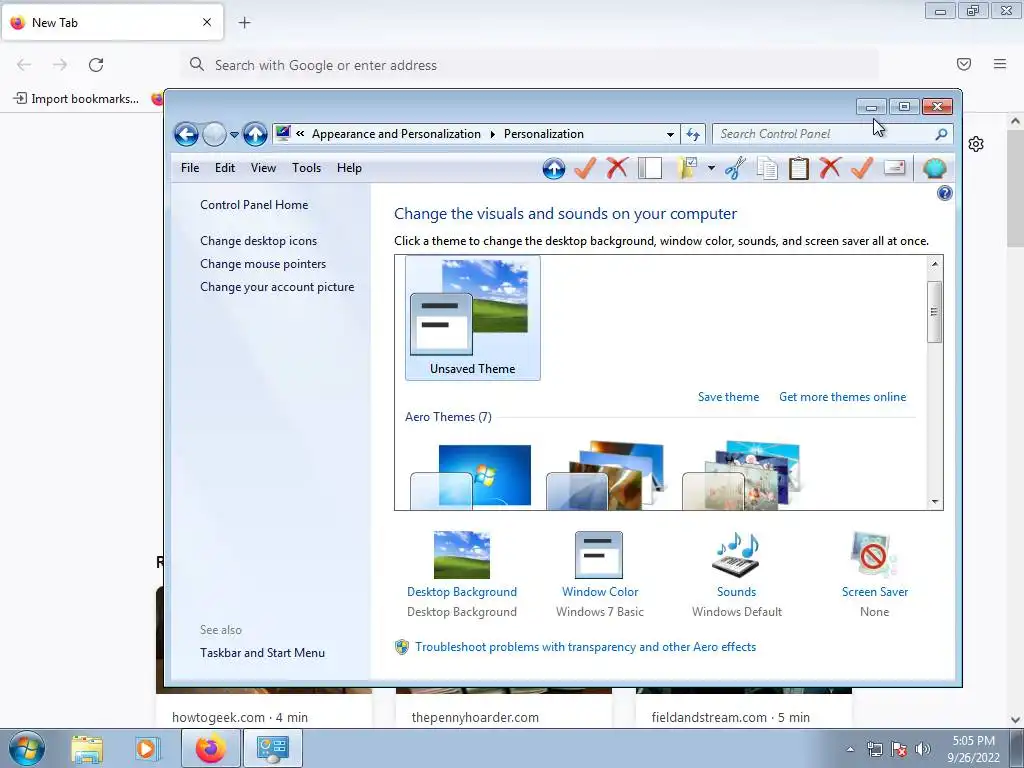
Task: Open Classic Shell settings via the seashell icon
Action: 935,168
